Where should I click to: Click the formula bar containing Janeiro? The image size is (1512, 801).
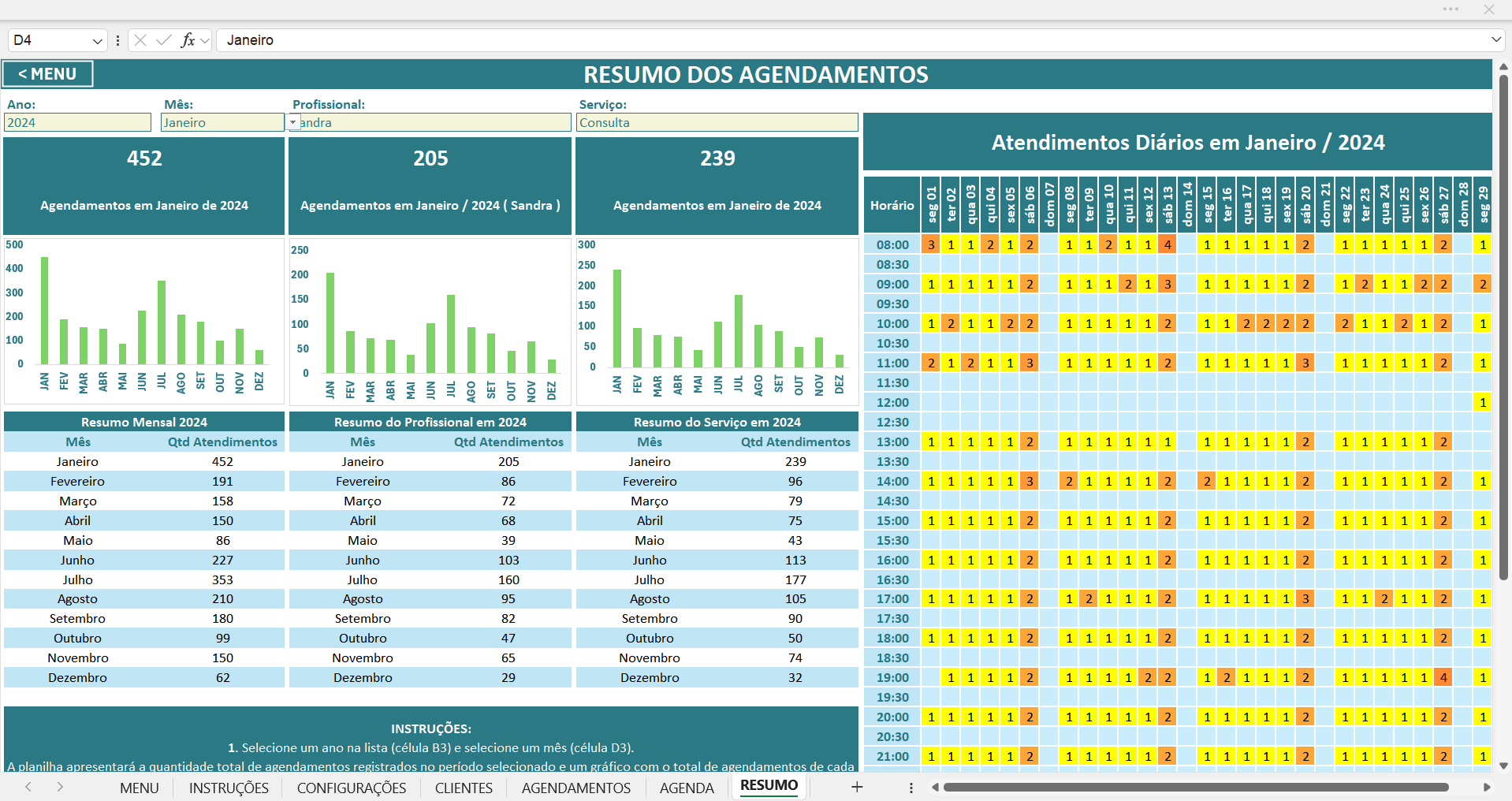[851, 40]
